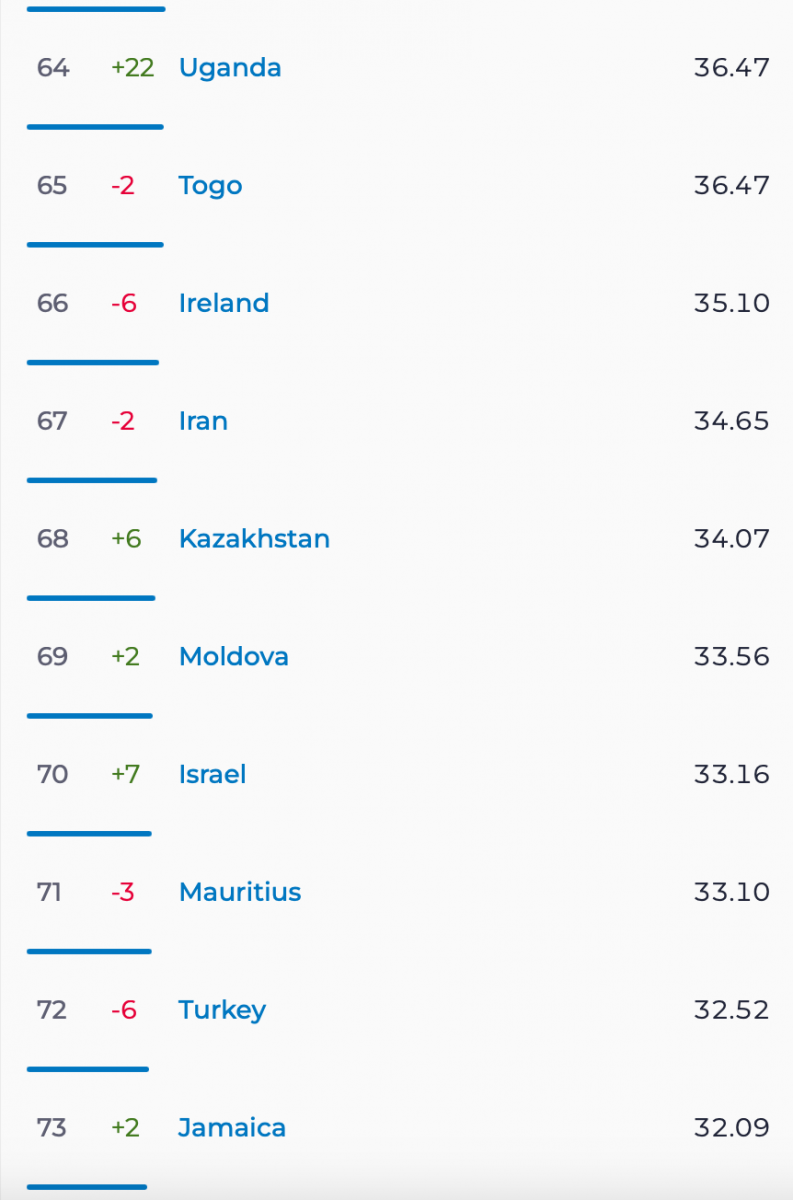Open the Israel country link
The width and height of the screenshot is (793, 1200).
click(212, 774)
